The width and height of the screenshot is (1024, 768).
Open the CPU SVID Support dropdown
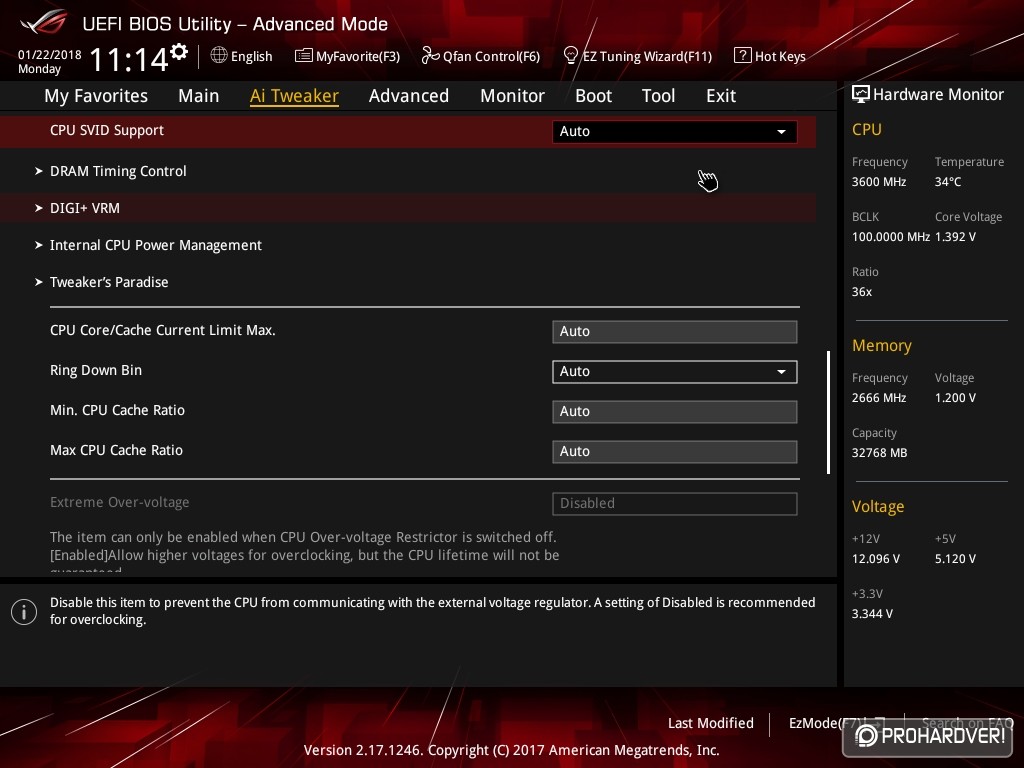[675, 131]
